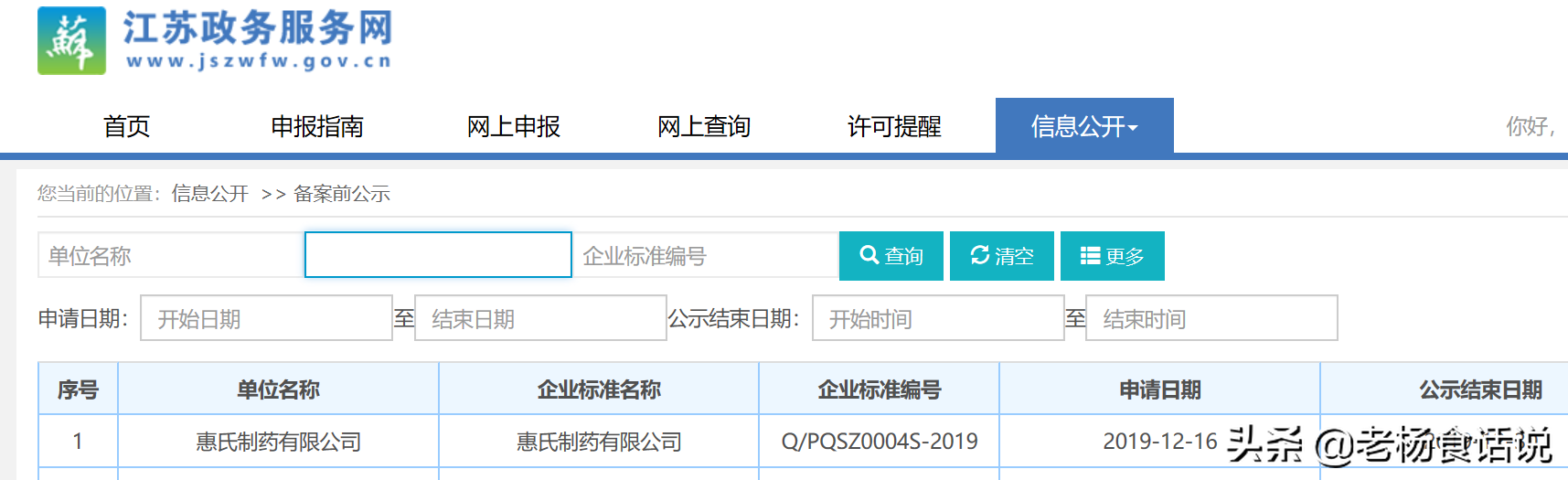The height and width of the screenshot is (480, 1568).
Task: Open the 申请日期 开始日期 date field
Action: [266, 318]
